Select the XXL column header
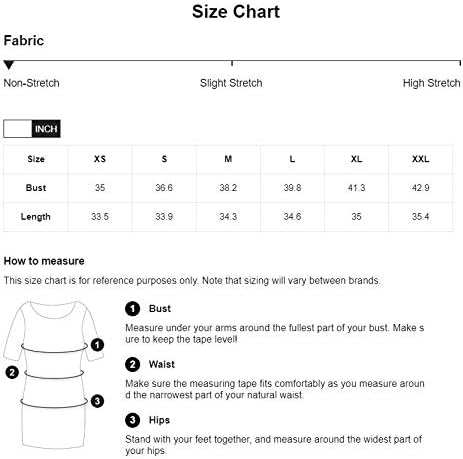The height and width of the screenshot is (459, 463). click(421, 159)
